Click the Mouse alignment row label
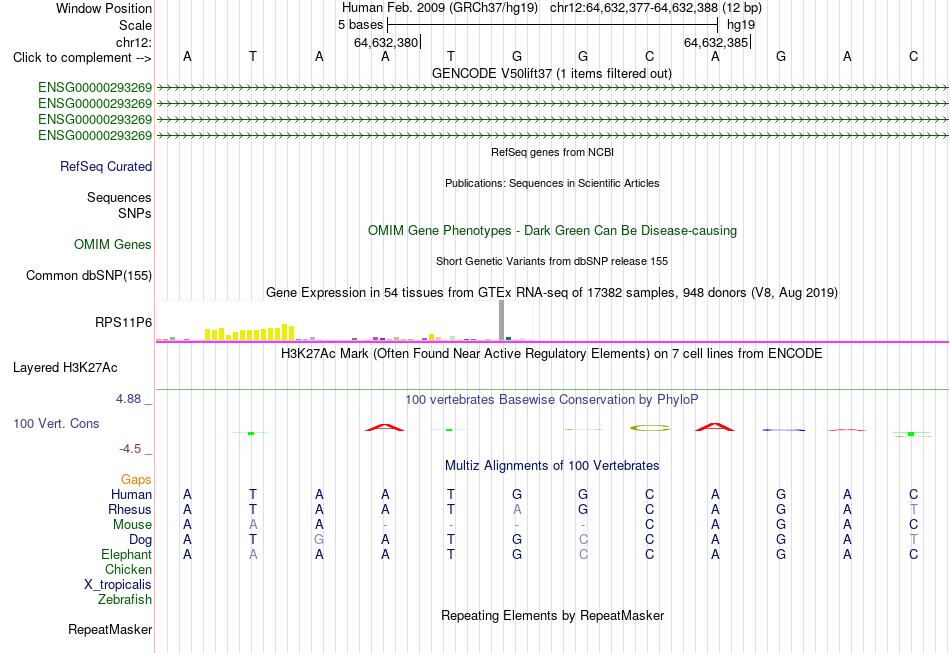The image size is (950, 653). [x=132, y=525]
